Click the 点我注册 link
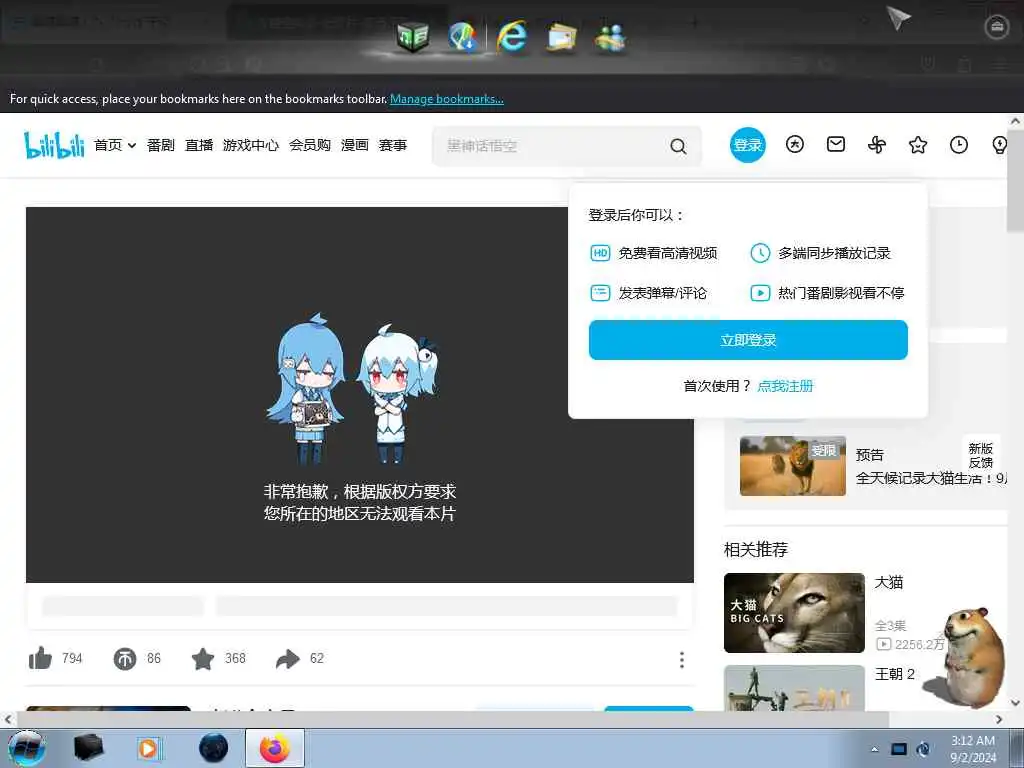This screenshot has width=1024, height=768. (785, 386)
